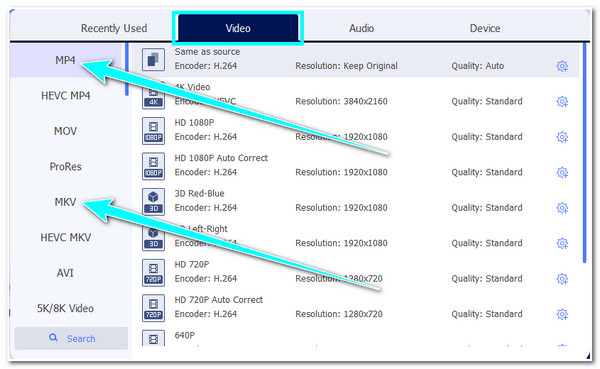Open settings gear for 3D Left-Right preset
The image size is (600, 369).
pyautogui.click(x=562, y=243)
